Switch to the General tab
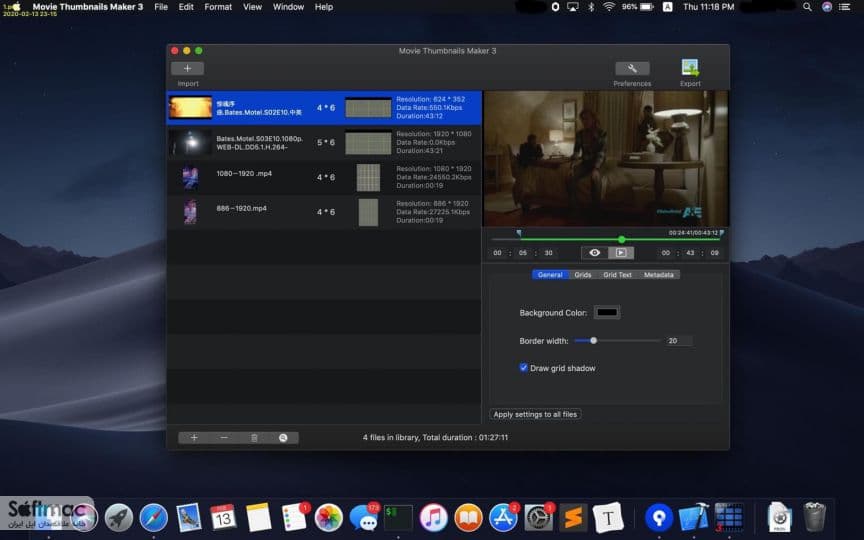864x540 pixels. point(550,274)
